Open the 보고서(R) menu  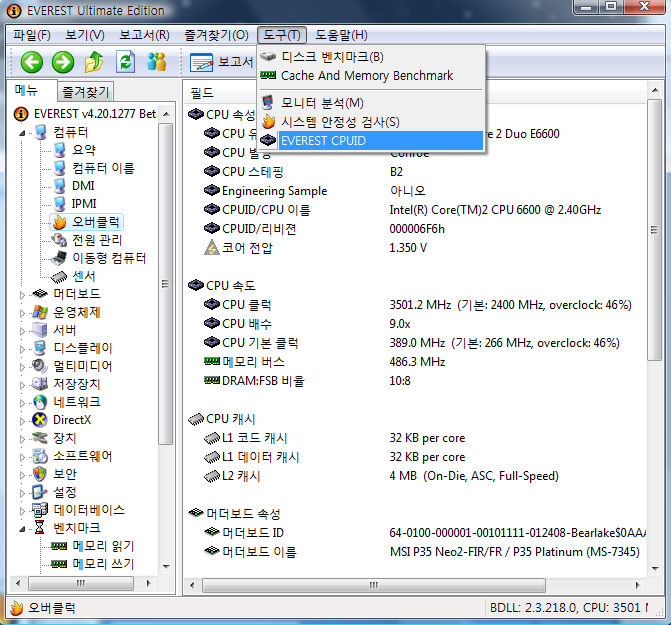(x=144, y=35)
